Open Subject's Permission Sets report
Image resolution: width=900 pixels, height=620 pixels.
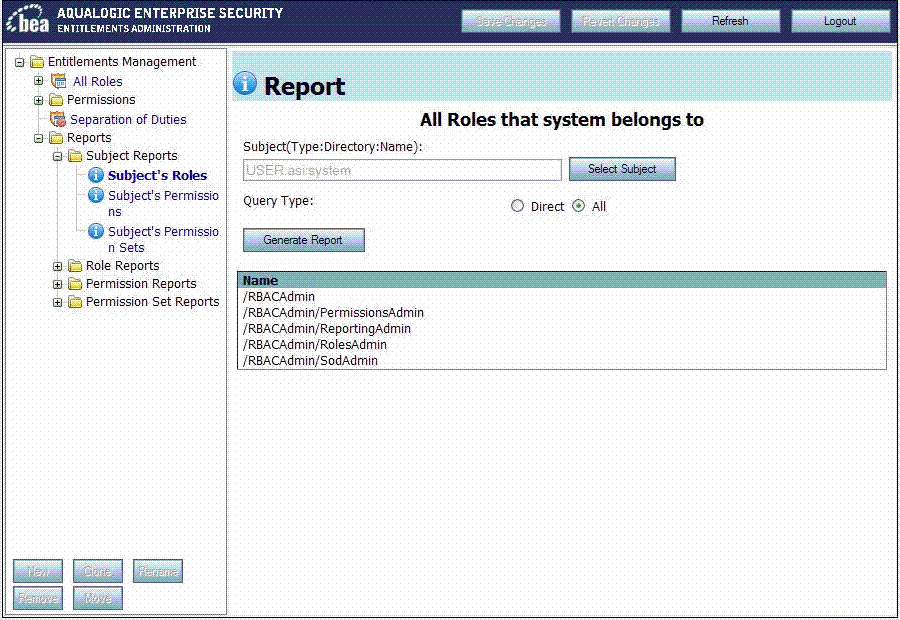163,239
